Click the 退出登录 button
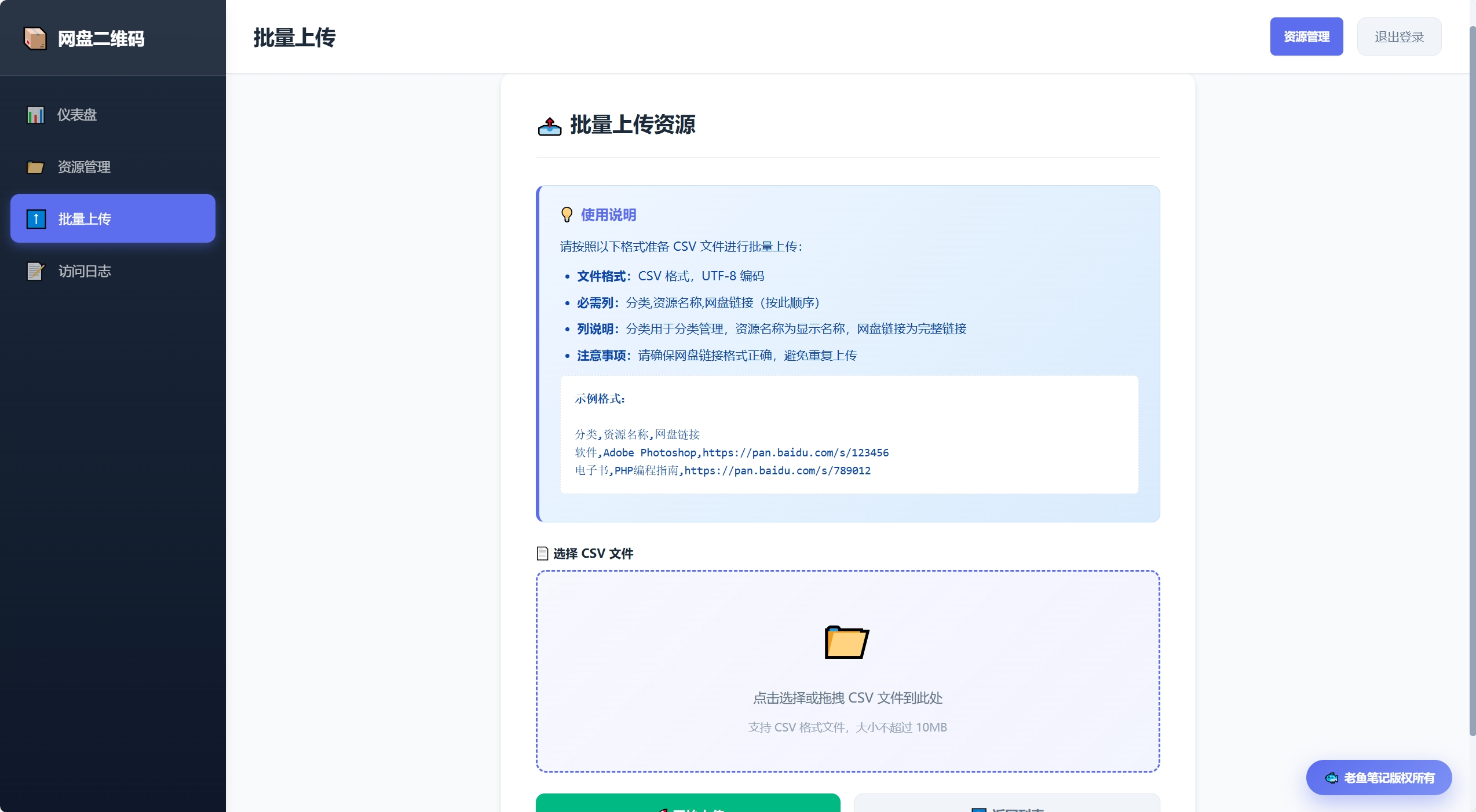 coord(1398,37)
